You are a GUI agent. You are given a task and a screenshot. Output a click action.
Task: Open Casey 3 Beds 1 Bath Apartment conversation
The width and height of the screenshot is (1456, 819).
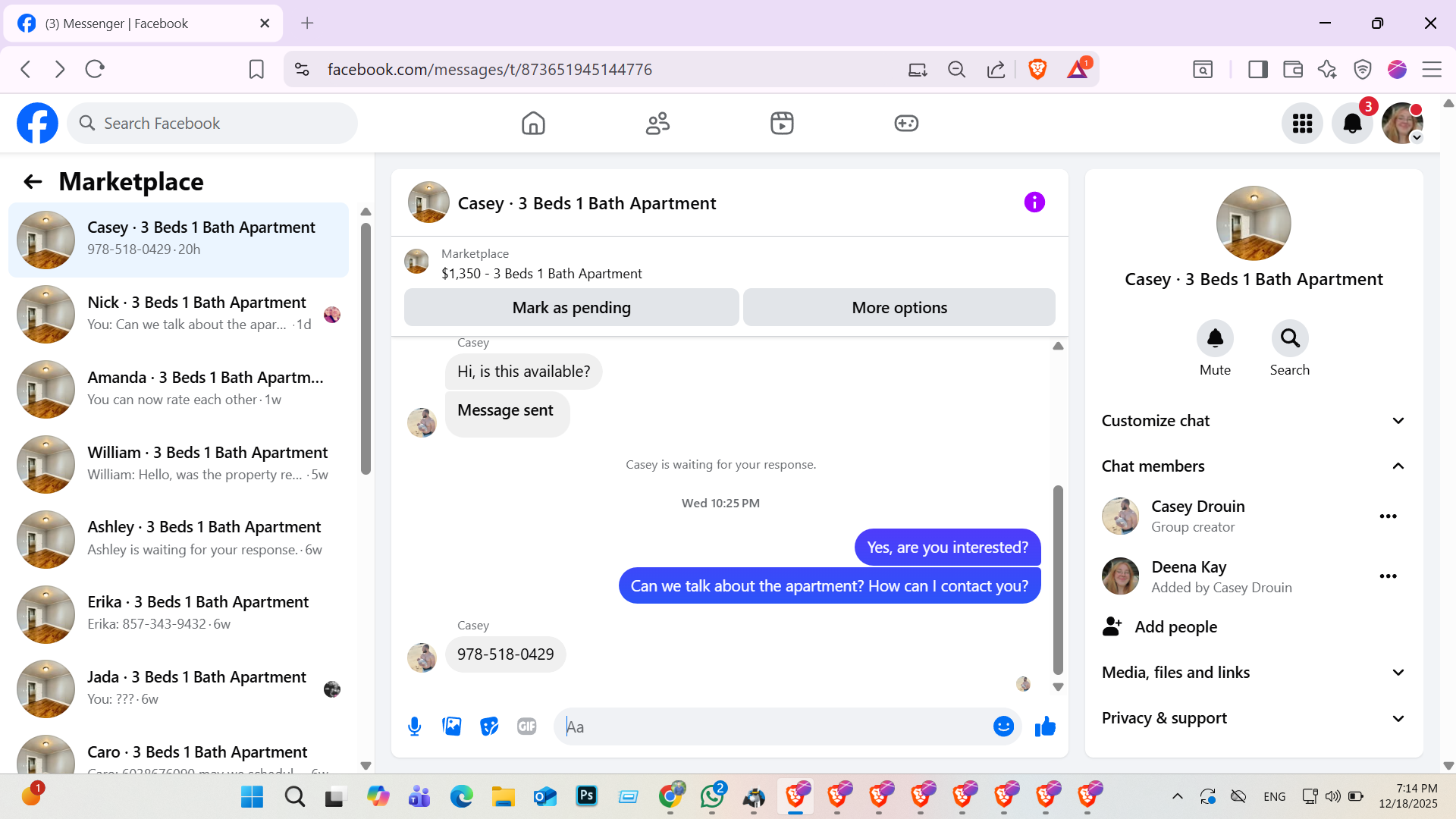coord(178,240)
